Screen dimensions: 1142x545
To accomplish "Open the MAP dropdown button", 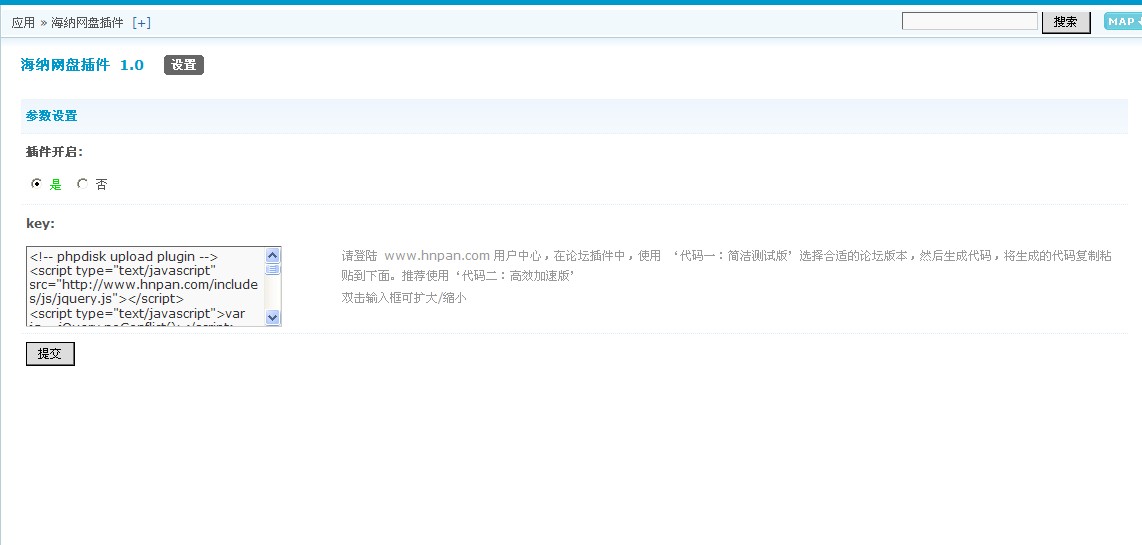I will coord(1122,21).
